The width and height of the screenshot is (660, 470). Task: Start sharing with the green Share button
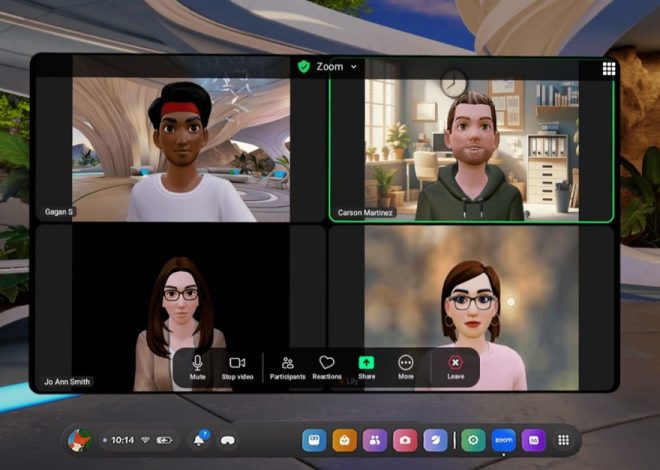click(366, 367)
